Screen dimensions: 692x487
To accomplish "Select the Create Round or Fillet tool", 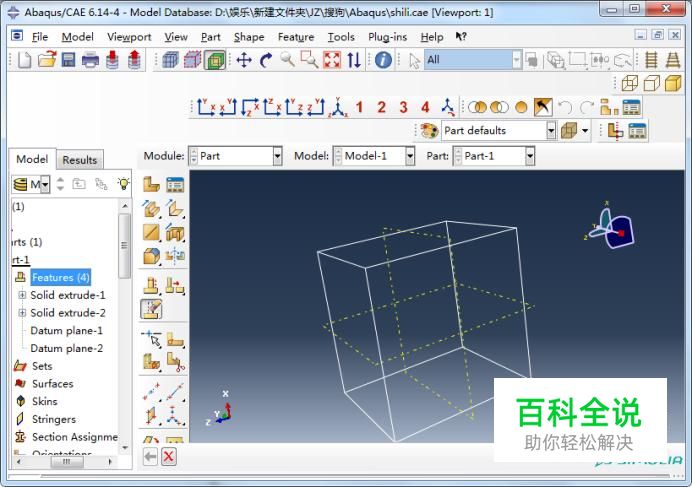I will click(151, 256).
